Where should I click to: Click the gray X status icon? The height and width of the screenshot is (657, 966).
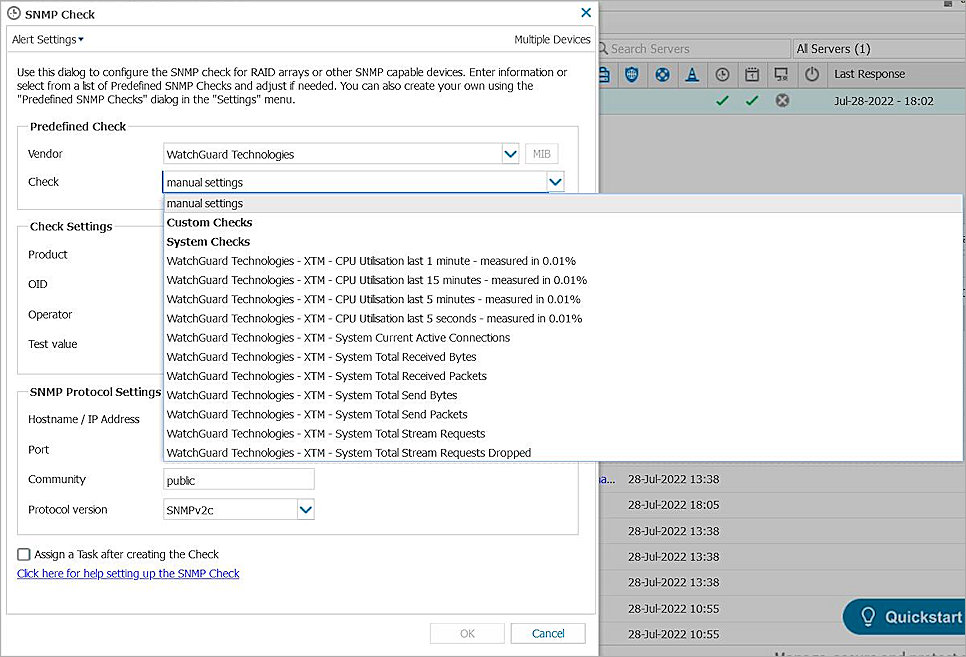coord(782,100)
